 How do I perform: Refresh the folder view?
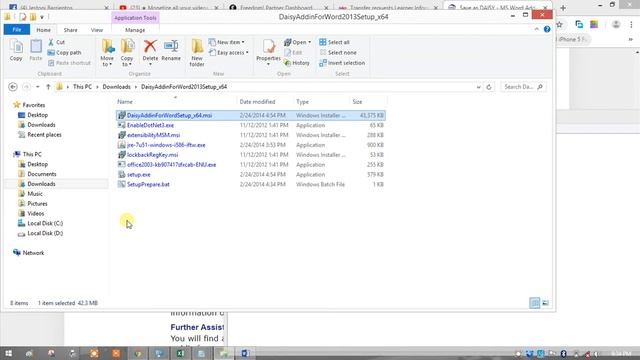(489, 87)
